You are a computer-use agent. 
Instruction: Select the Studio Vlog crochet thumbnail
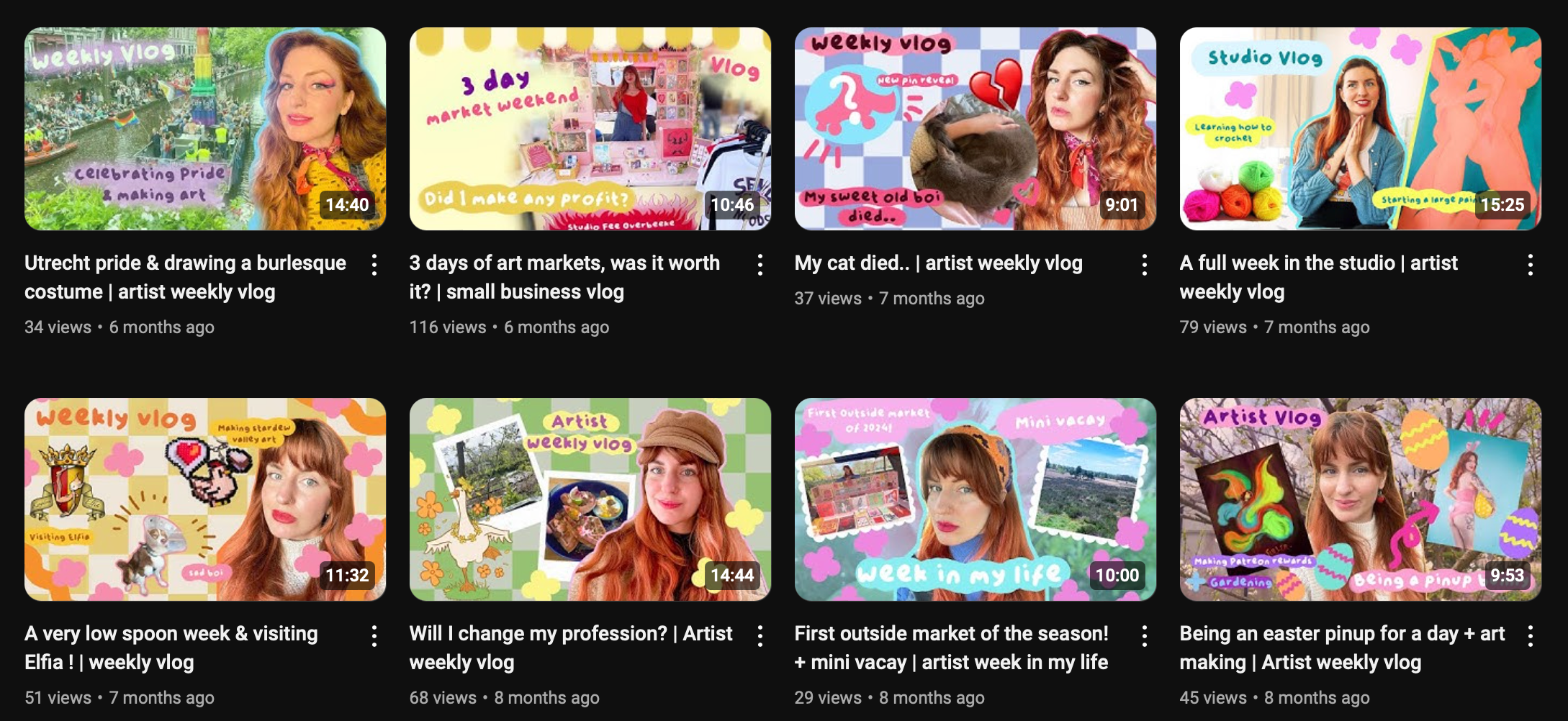1361,129
